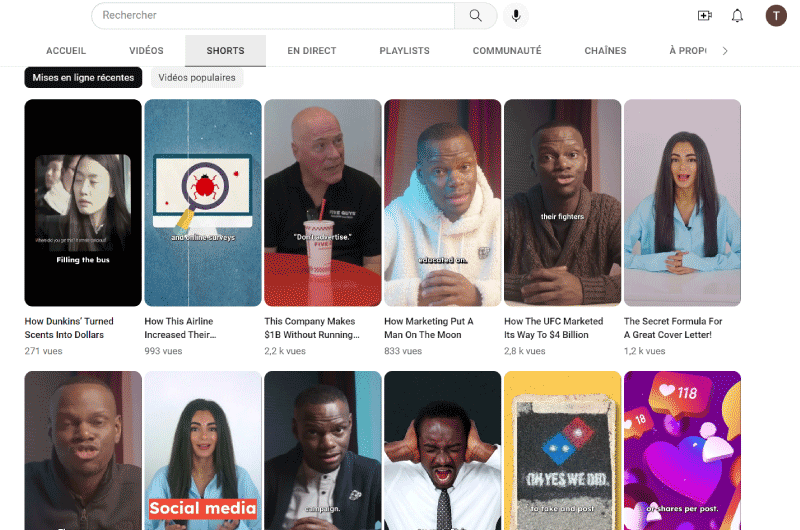The width and height of the screenshot is (800, 530).
Task: Open the Communauté tab
Action: [x=507, y=51]
